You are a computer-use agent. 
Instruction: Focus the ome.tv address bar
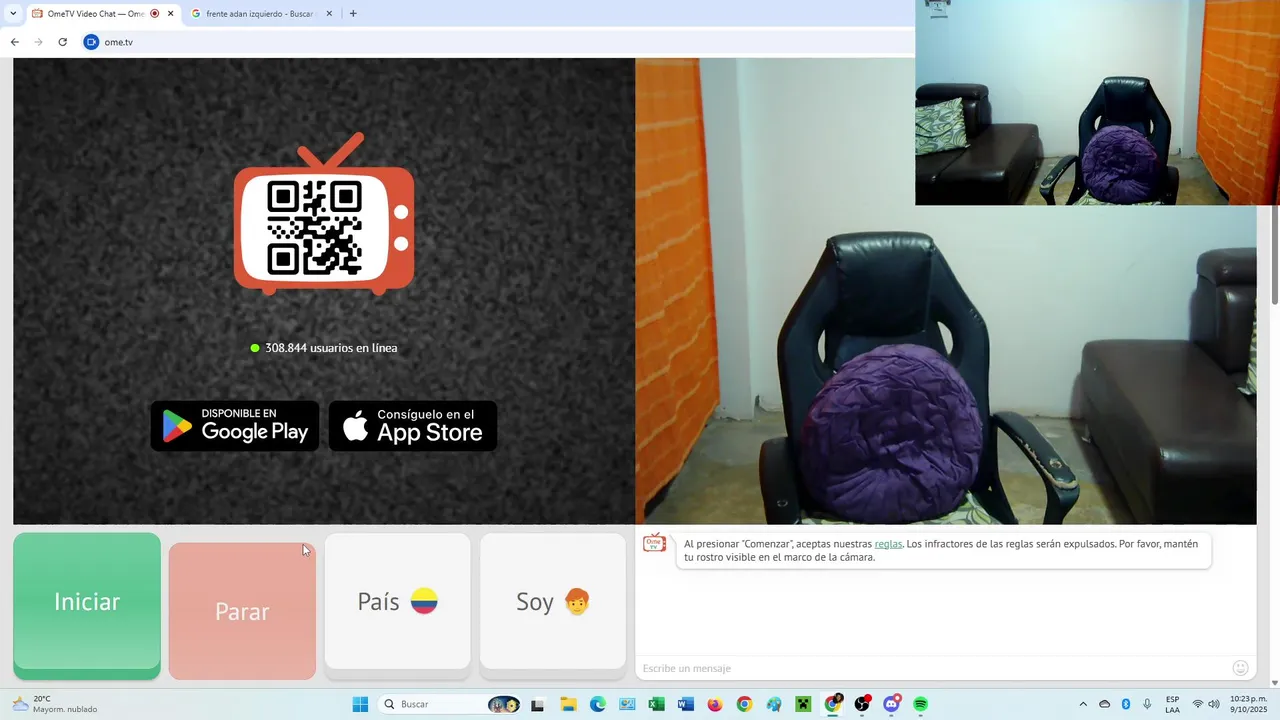click(500, 42)
